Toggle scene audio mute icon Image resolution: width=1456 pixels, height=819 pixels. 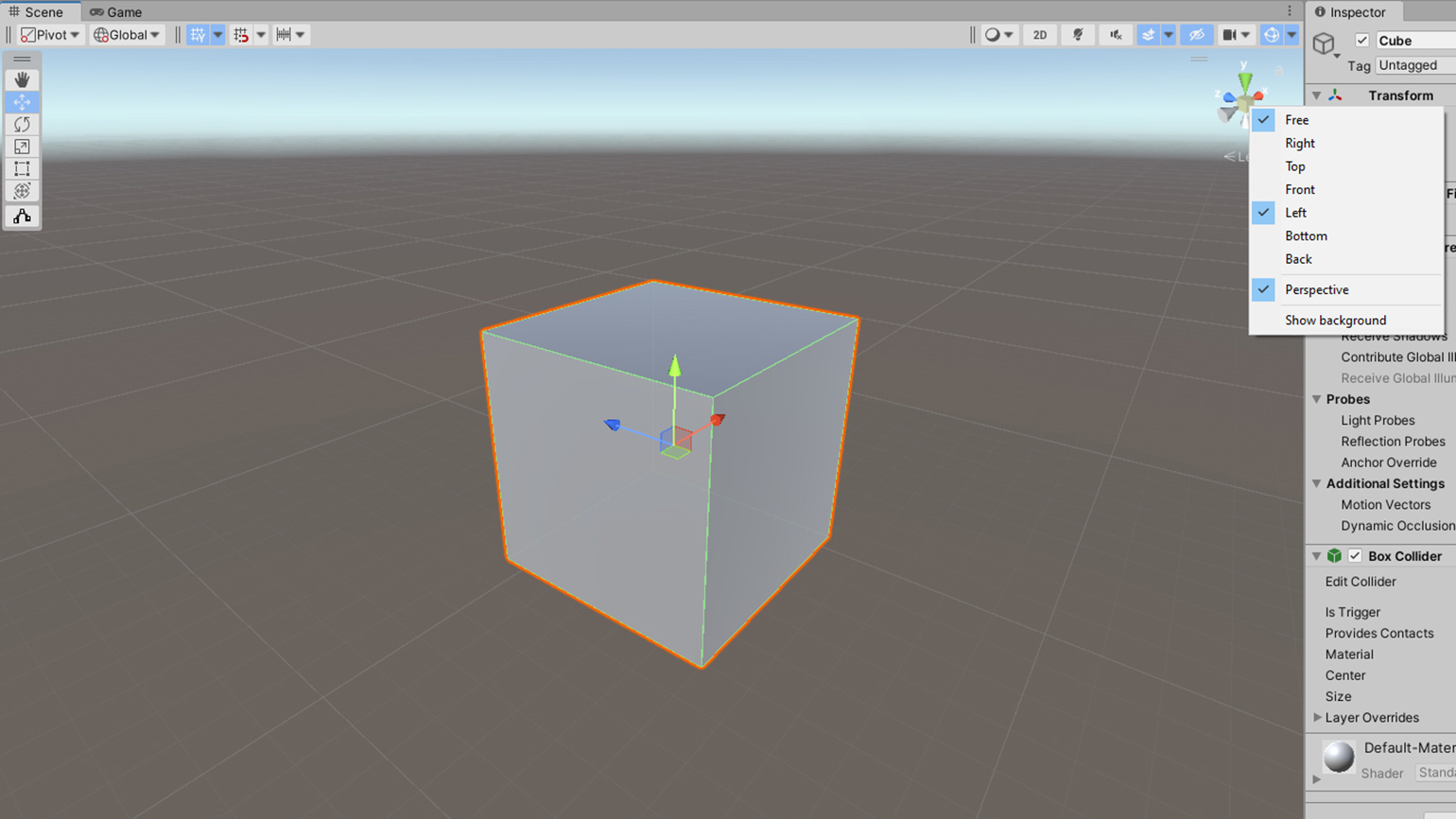click(1116, 35)
